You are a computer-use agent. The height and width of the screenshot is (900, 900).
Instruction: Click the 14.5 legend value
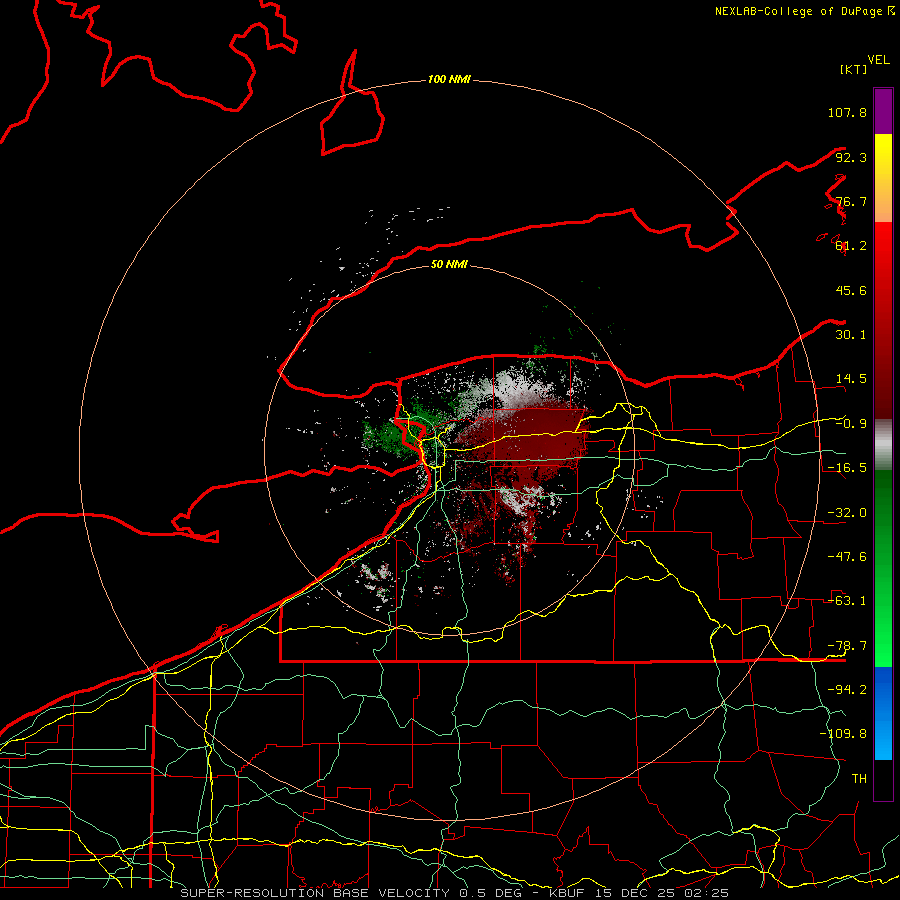851,379
